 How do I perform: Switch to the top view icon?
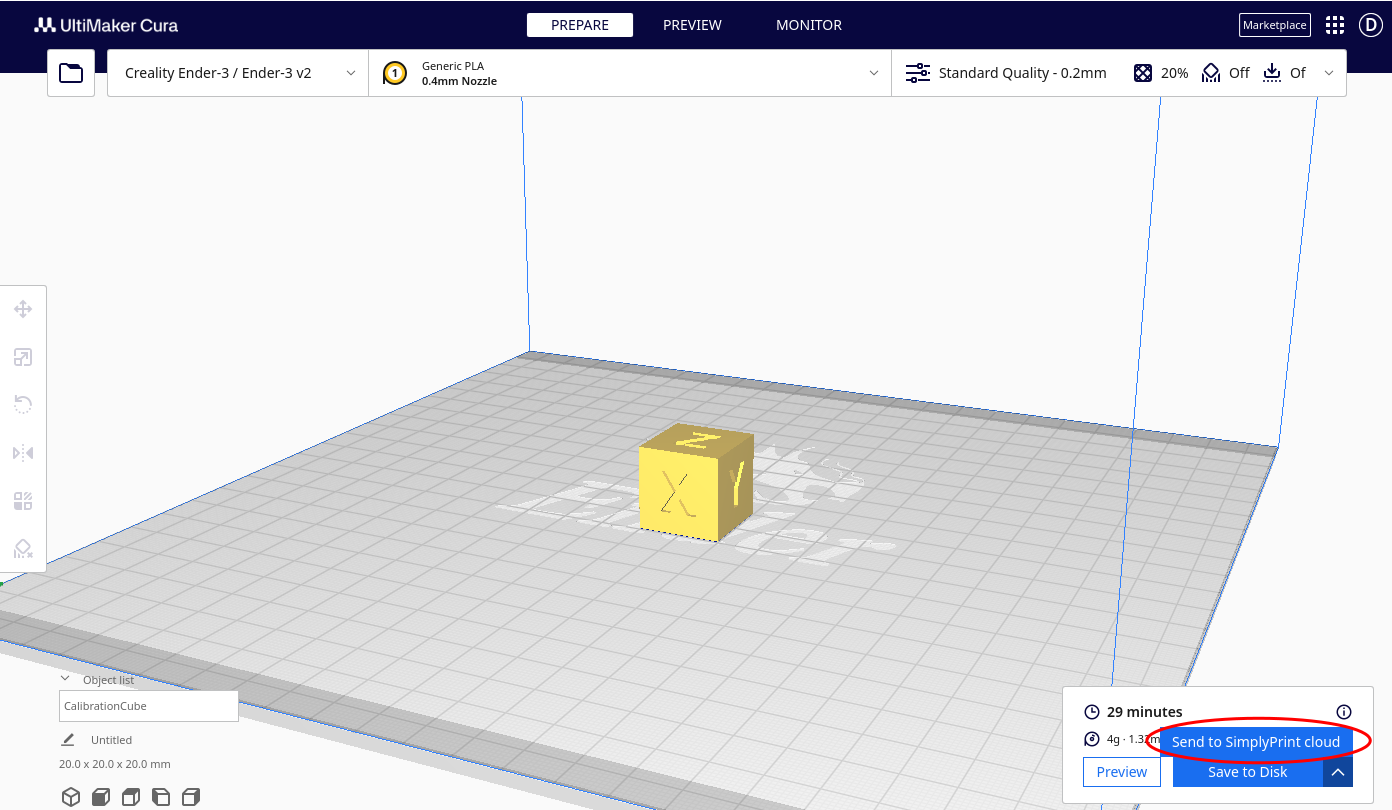(x=131, y=797)
